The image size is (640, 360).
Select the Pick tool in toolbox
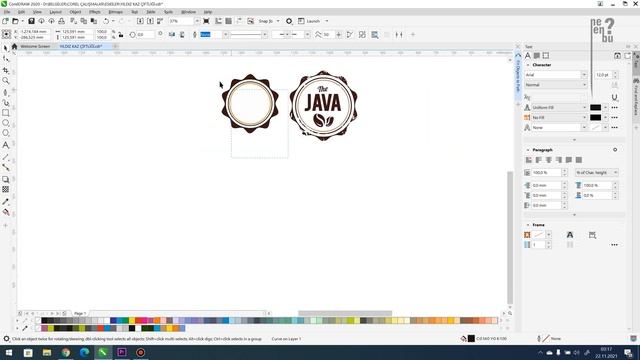pyautogui.click(x=6, y=48)
